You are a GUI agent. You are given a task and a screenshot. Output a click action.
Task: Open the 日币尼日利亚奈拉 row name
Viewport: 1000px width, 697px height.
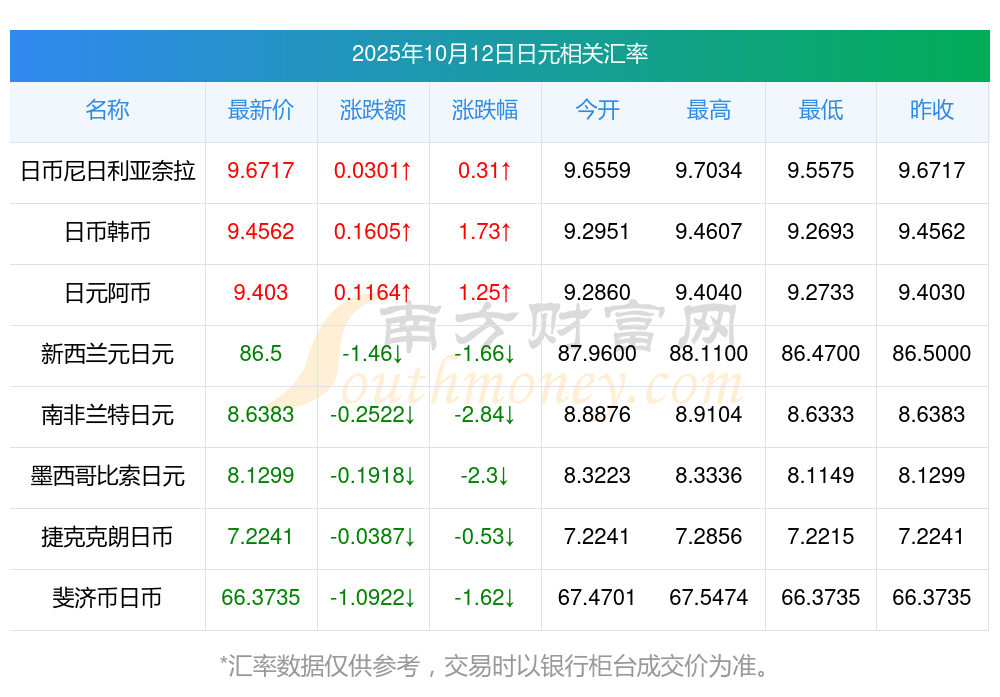[107, 171]
